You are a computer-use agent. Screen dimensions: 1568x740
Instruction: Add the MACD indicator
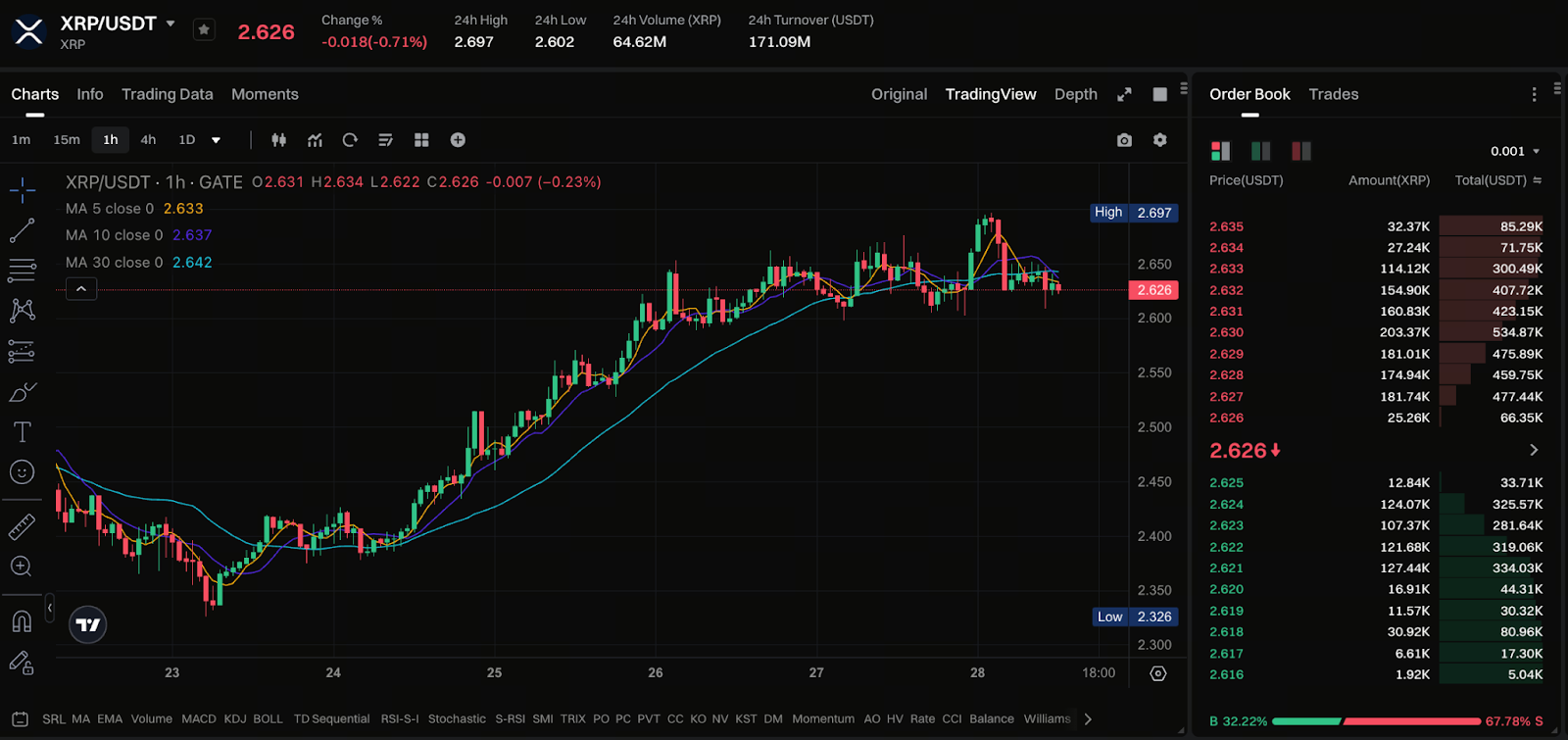pos(198,718)
